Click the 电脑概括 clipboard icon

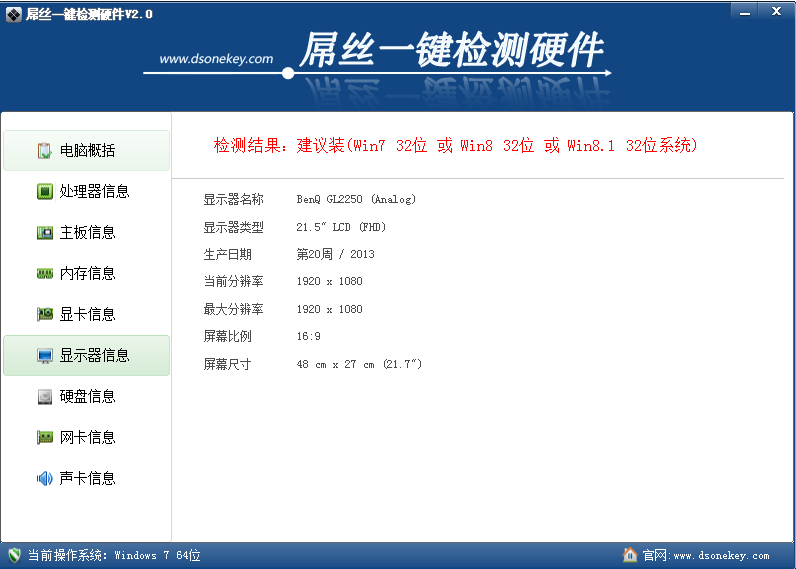[x=45, y=151]
